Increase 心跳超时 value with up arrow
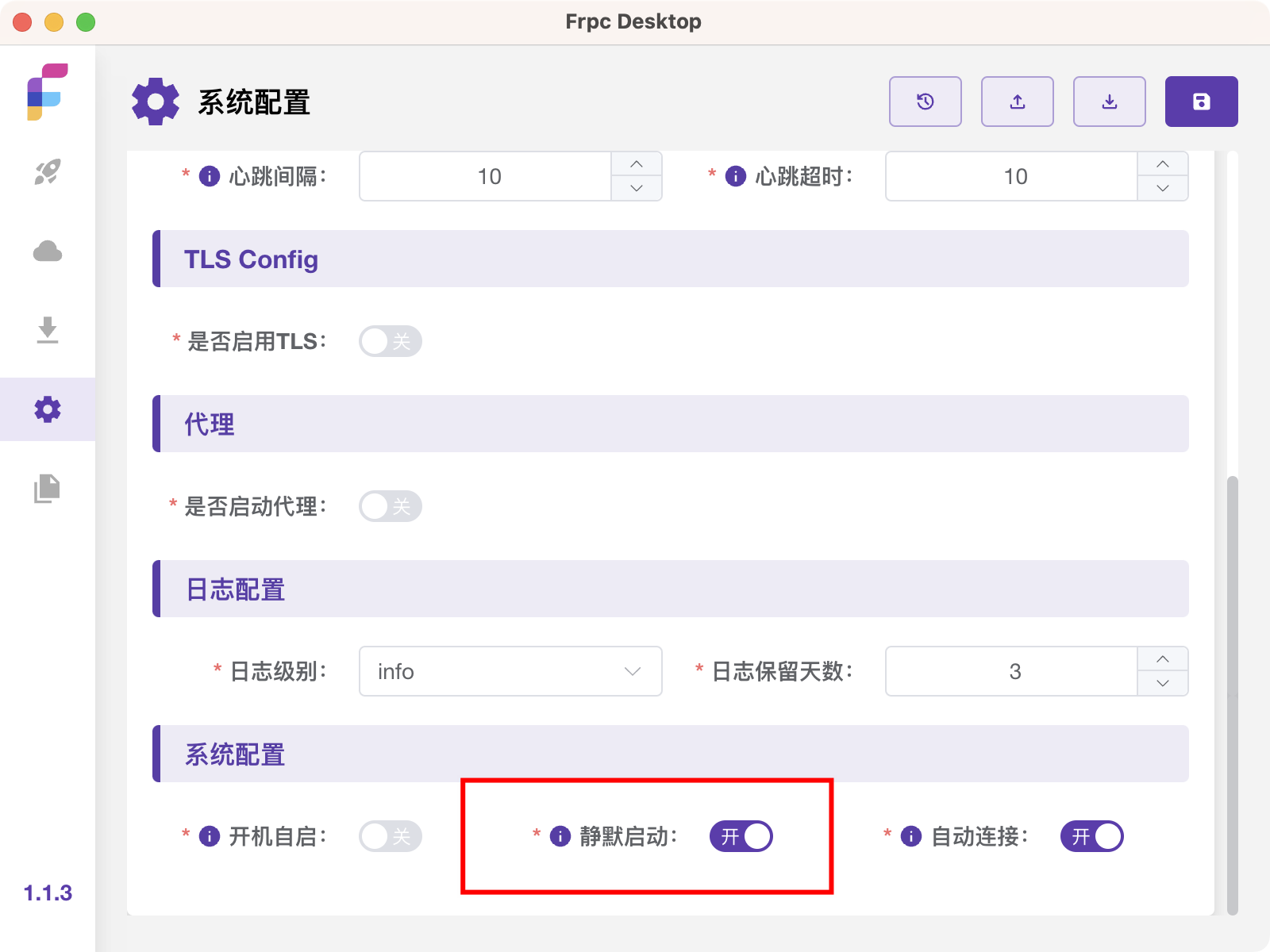The height and width of the screenshot is (952, 1270). click(x=1163, y=164)
